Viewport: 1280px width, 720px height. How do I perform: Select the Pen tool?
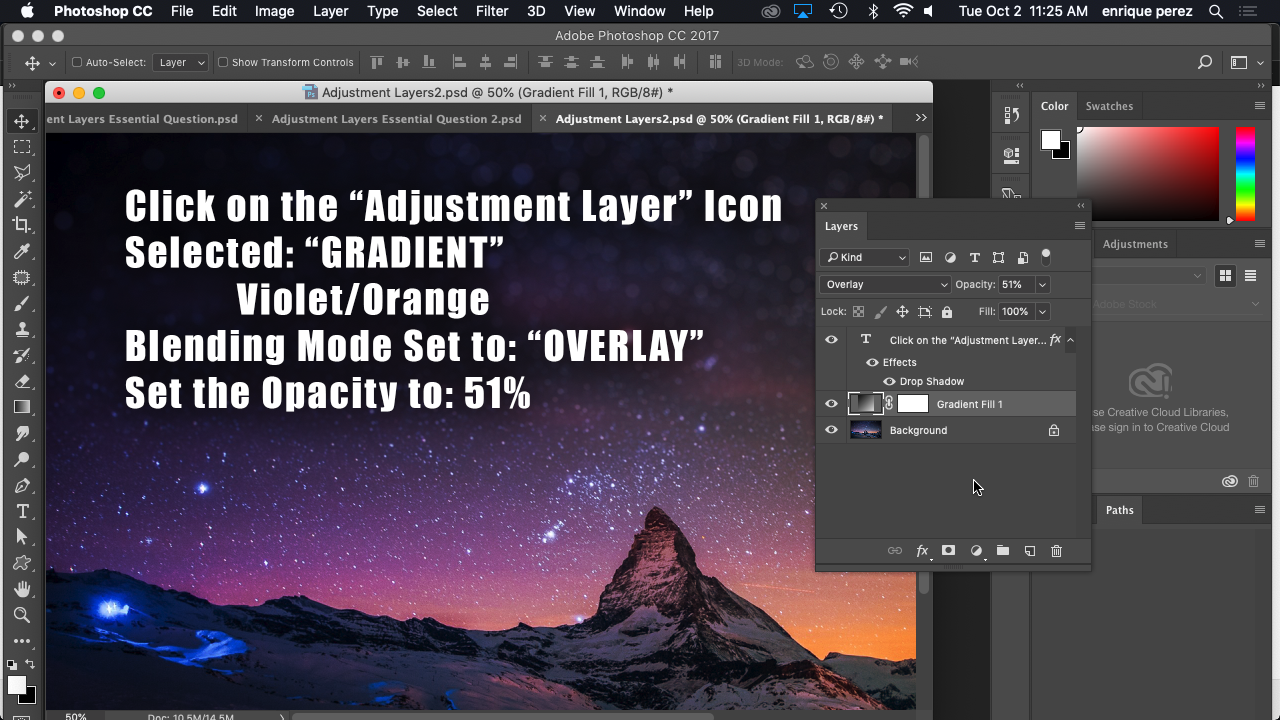pyautogui.click(x=22, y=485)
